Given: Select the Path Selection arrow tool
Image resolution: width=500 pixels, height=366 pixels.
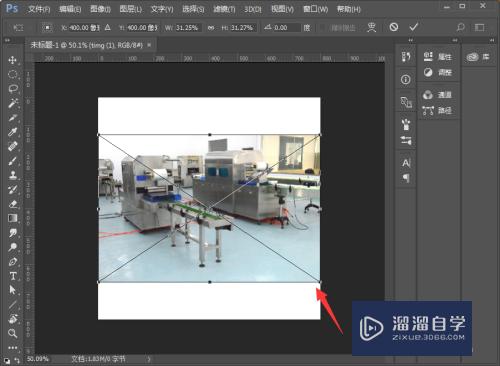Looking at the screenshot, I should point(13,290).
